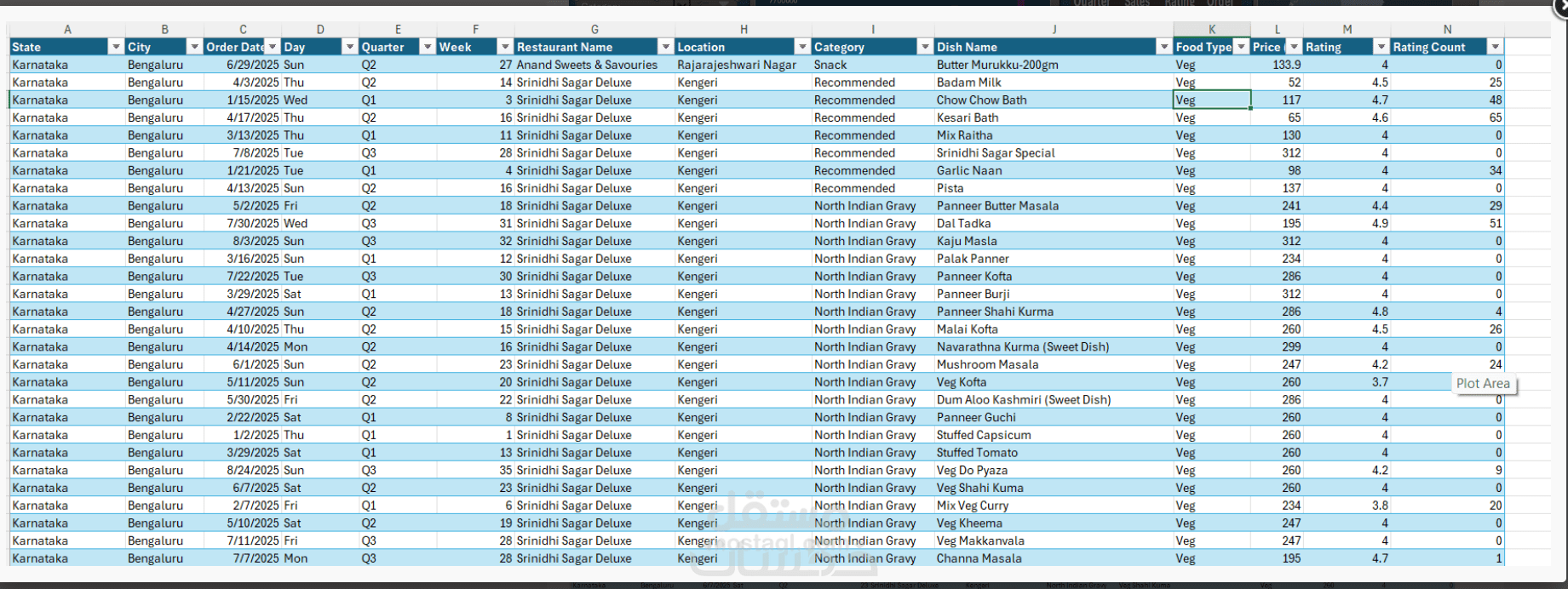Open the Quarter column filter dropdown

pos(428,47)
